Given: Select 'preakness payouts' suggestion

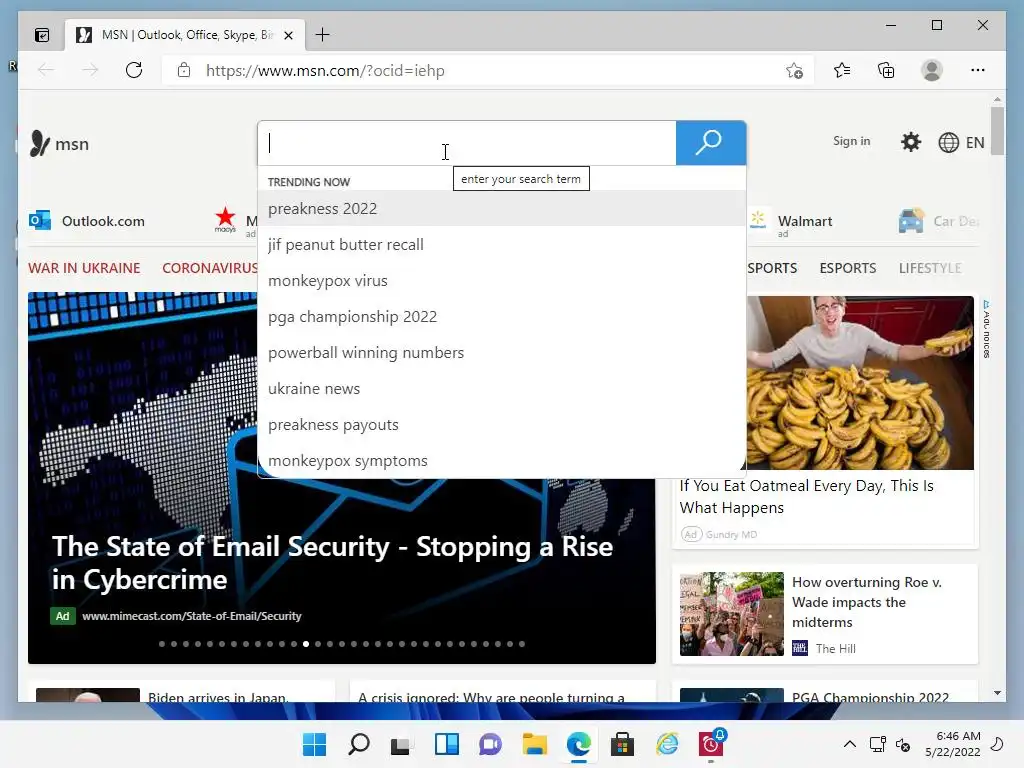Looking at the screenshot, I should (502, 424).
